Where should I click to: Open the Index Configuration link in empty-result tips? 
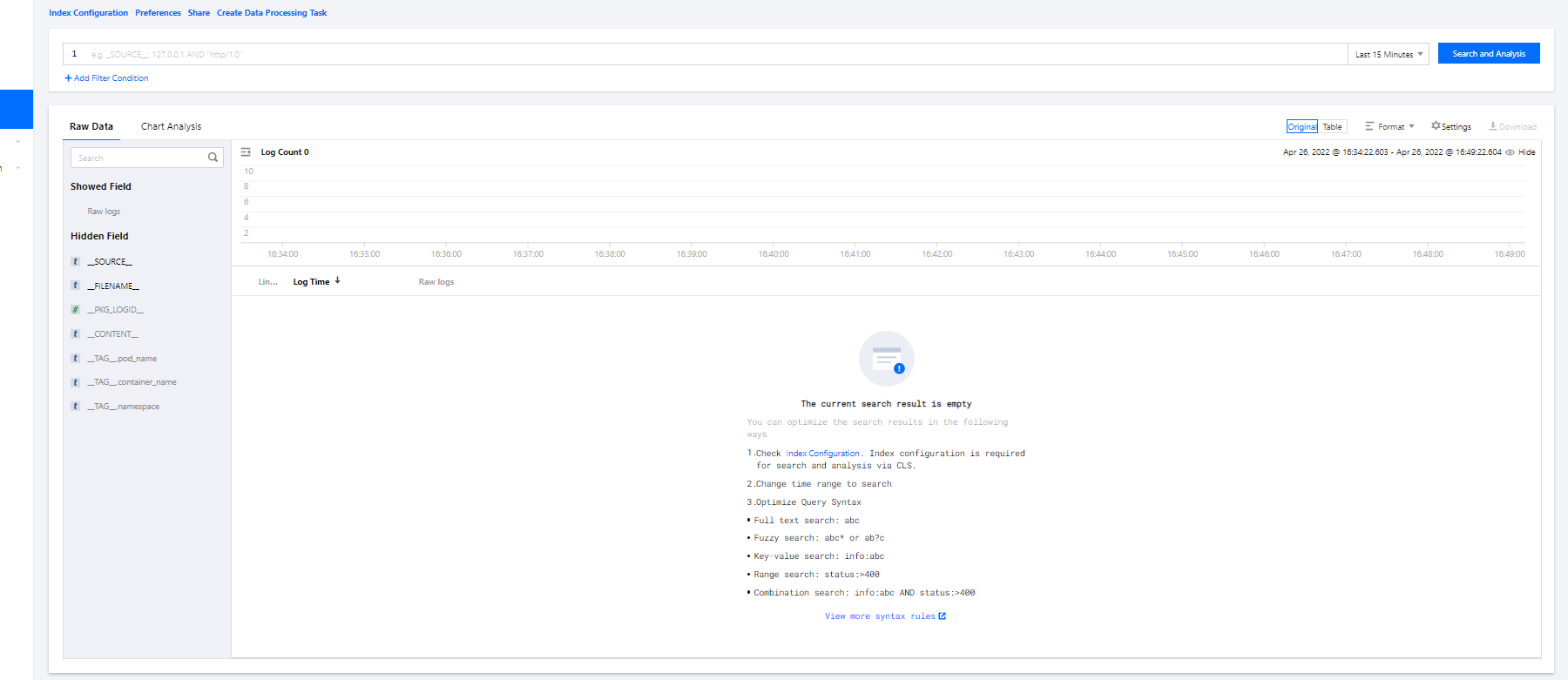coord(821,454)
